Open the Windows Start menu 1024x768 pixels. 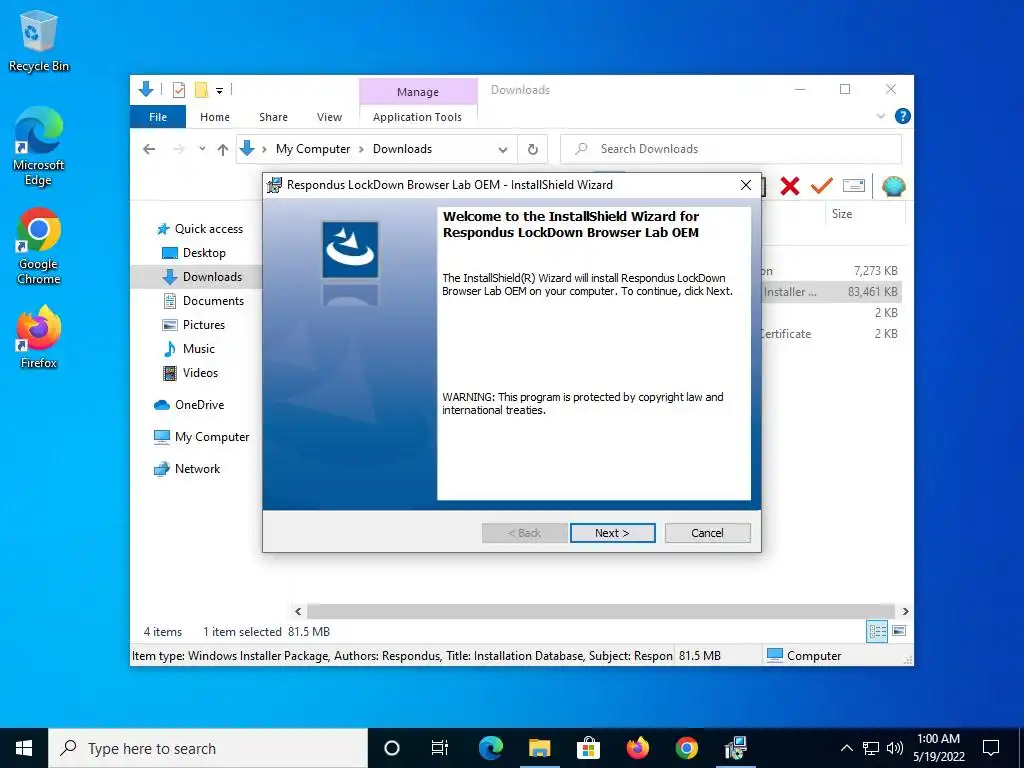[x=24, y=748]
